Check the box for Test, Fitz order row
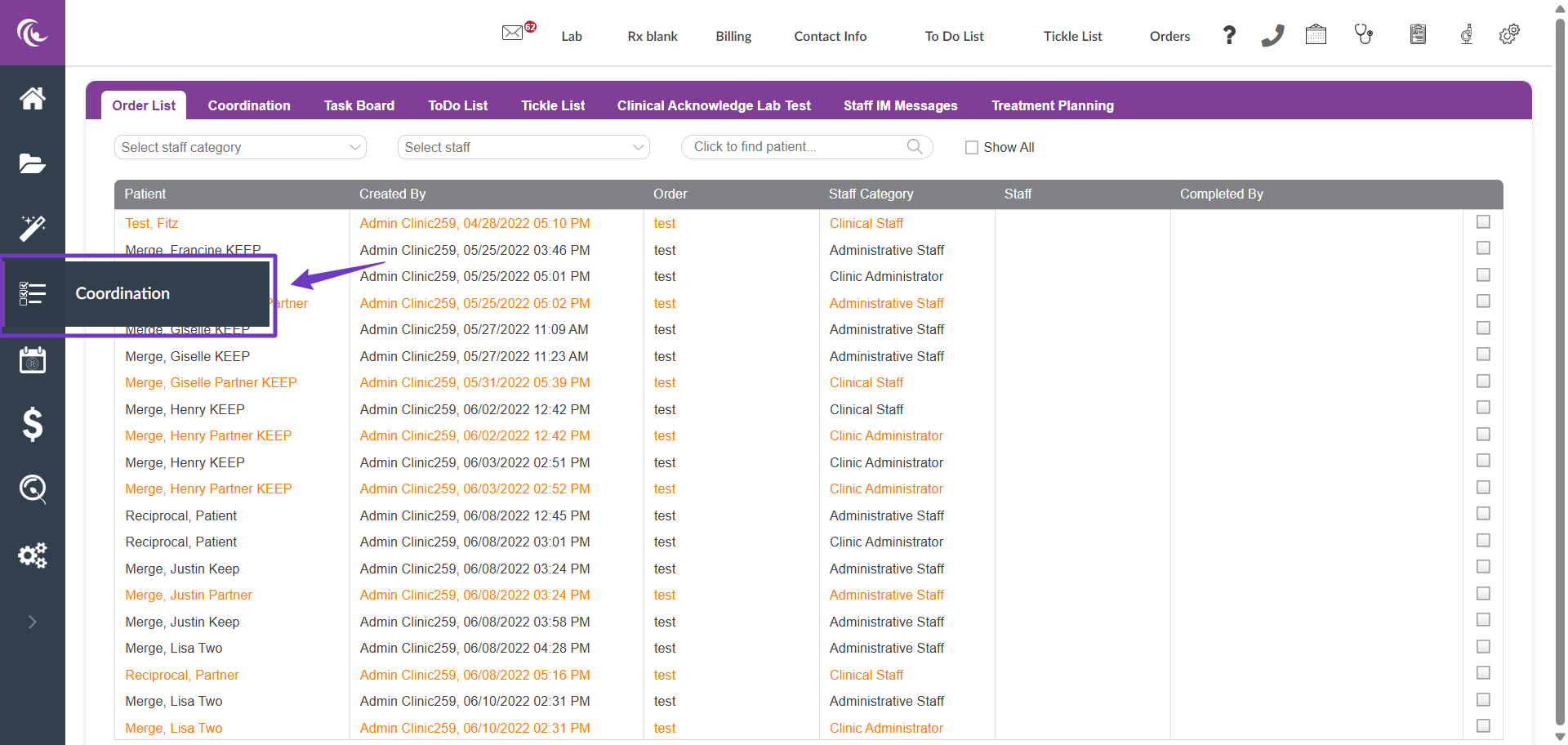Viewport: 1568px width, 745px height. tap(1483, 222)
